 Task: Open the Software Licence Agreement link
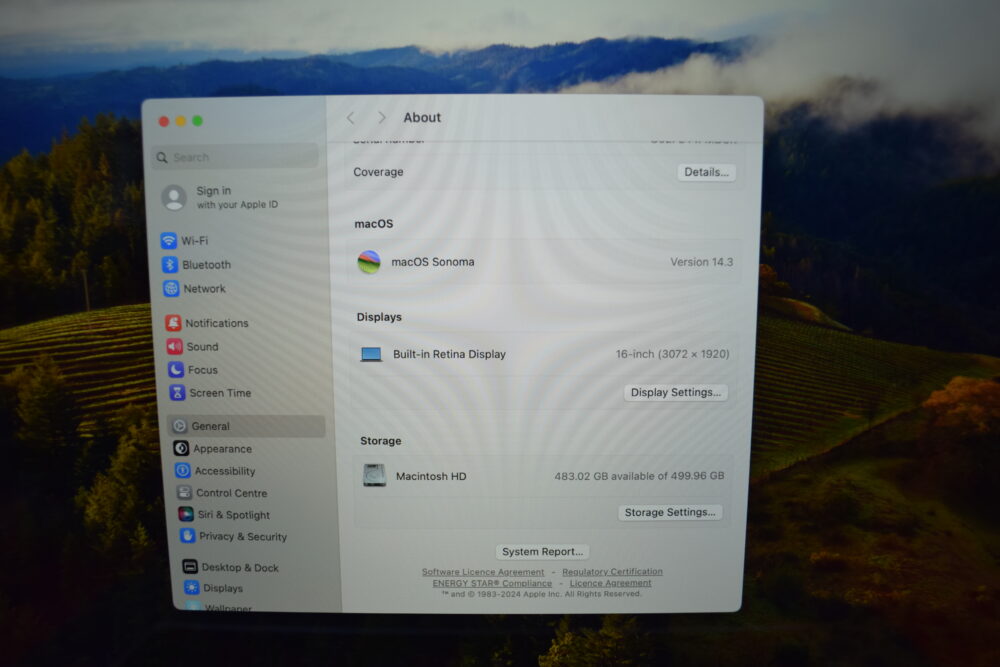(483, 572)
